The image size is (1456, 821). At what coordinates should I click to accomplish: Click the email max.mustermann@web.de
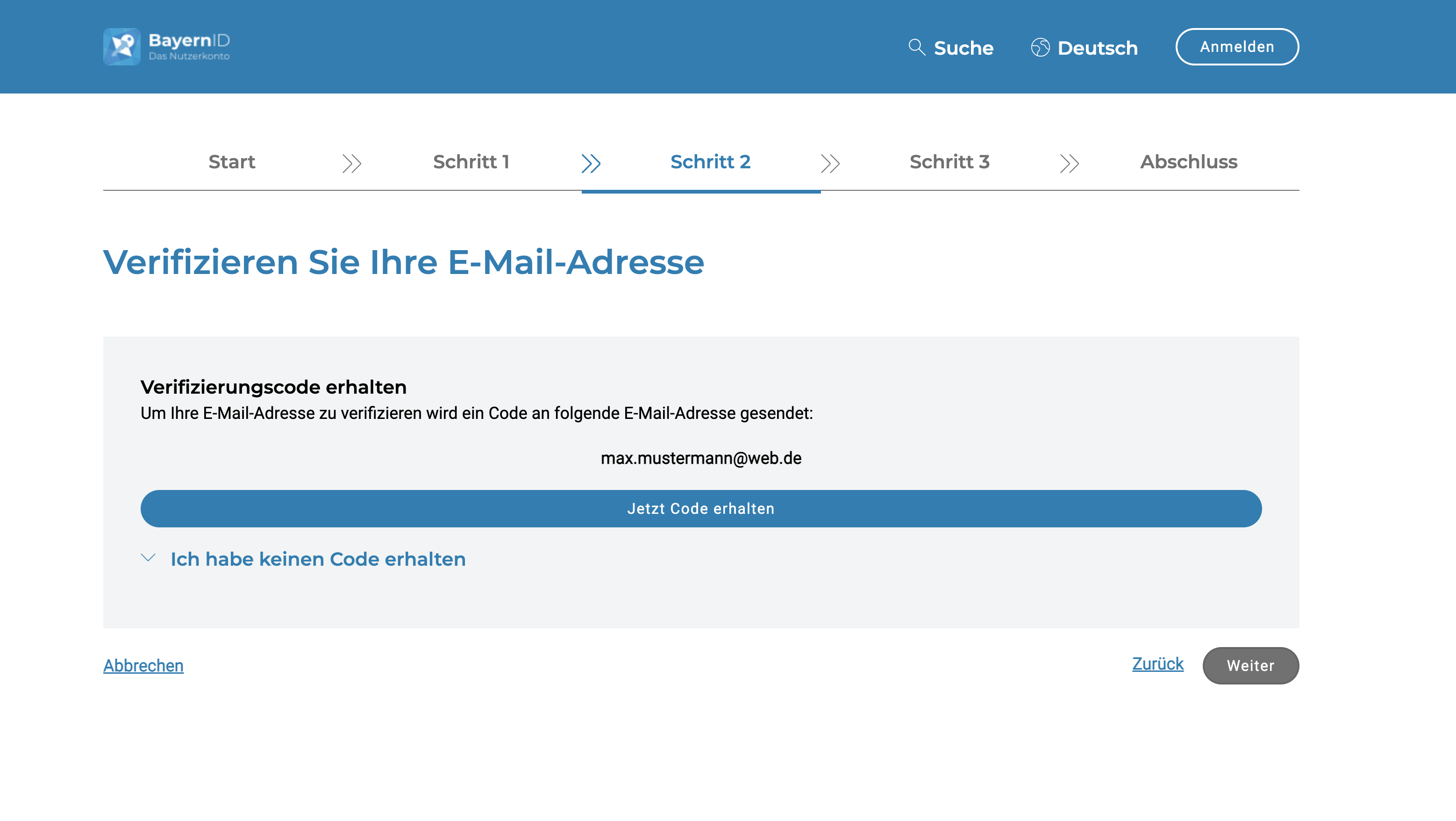pyautogui.click(x=701, y=458)
